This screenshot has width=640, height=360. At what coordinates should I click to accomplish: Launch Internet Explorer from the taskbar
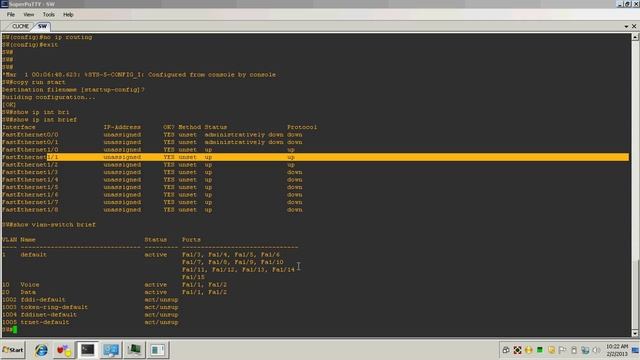coord(41,350)
